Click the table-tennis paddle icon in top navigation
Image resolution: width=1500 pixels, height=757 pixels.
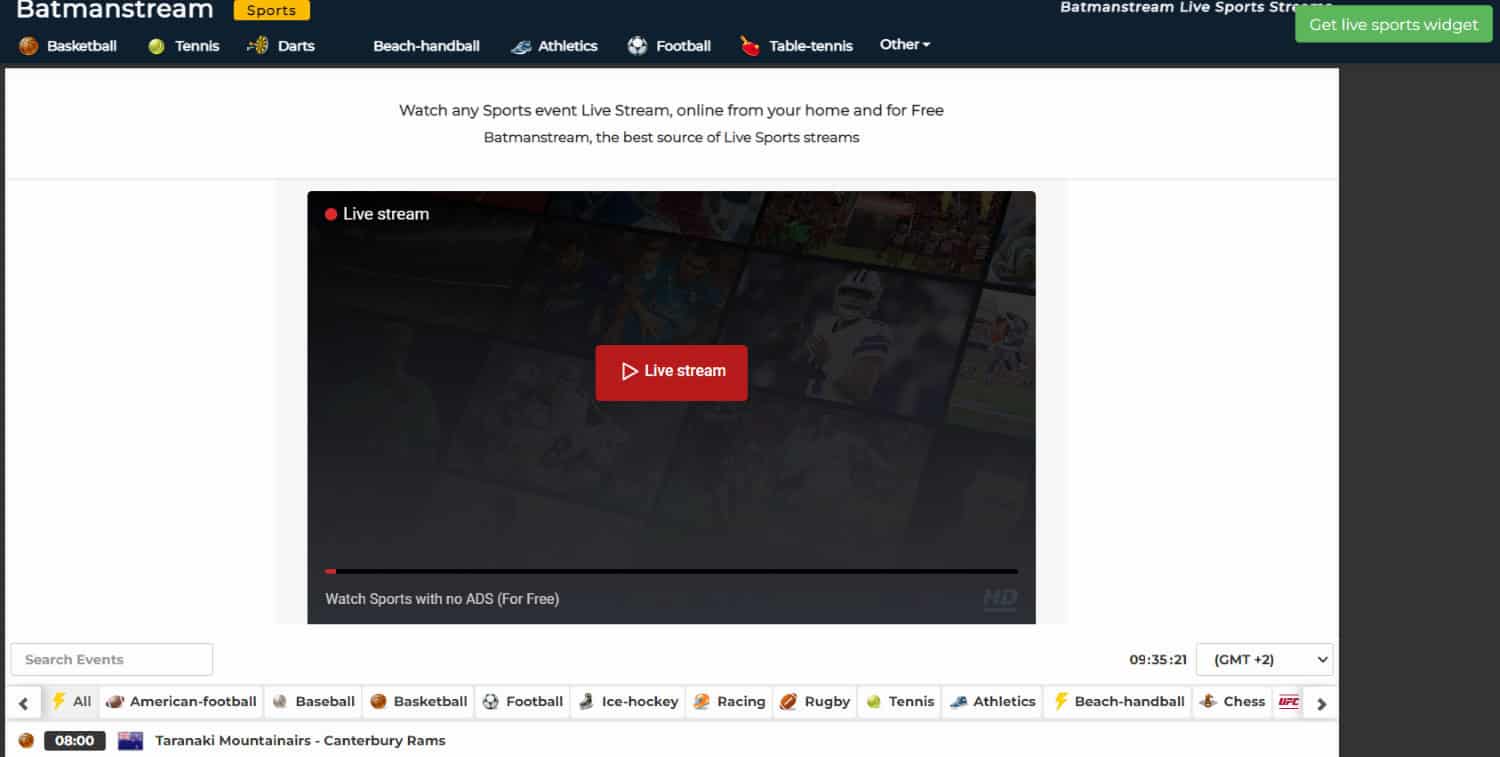pos(750,46)
